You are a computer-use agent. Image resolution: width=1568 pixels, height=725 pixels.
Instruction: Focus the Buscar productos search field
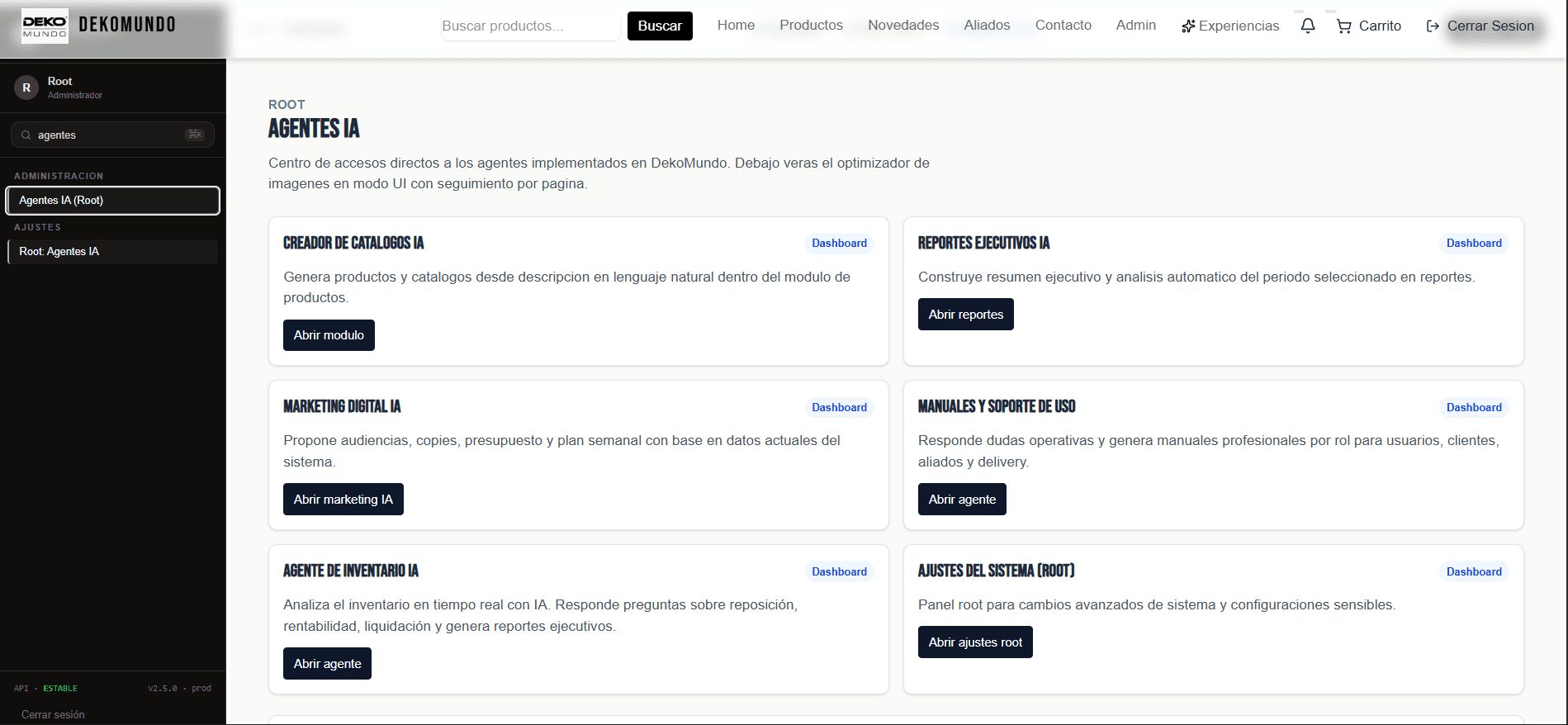[530, 26]
